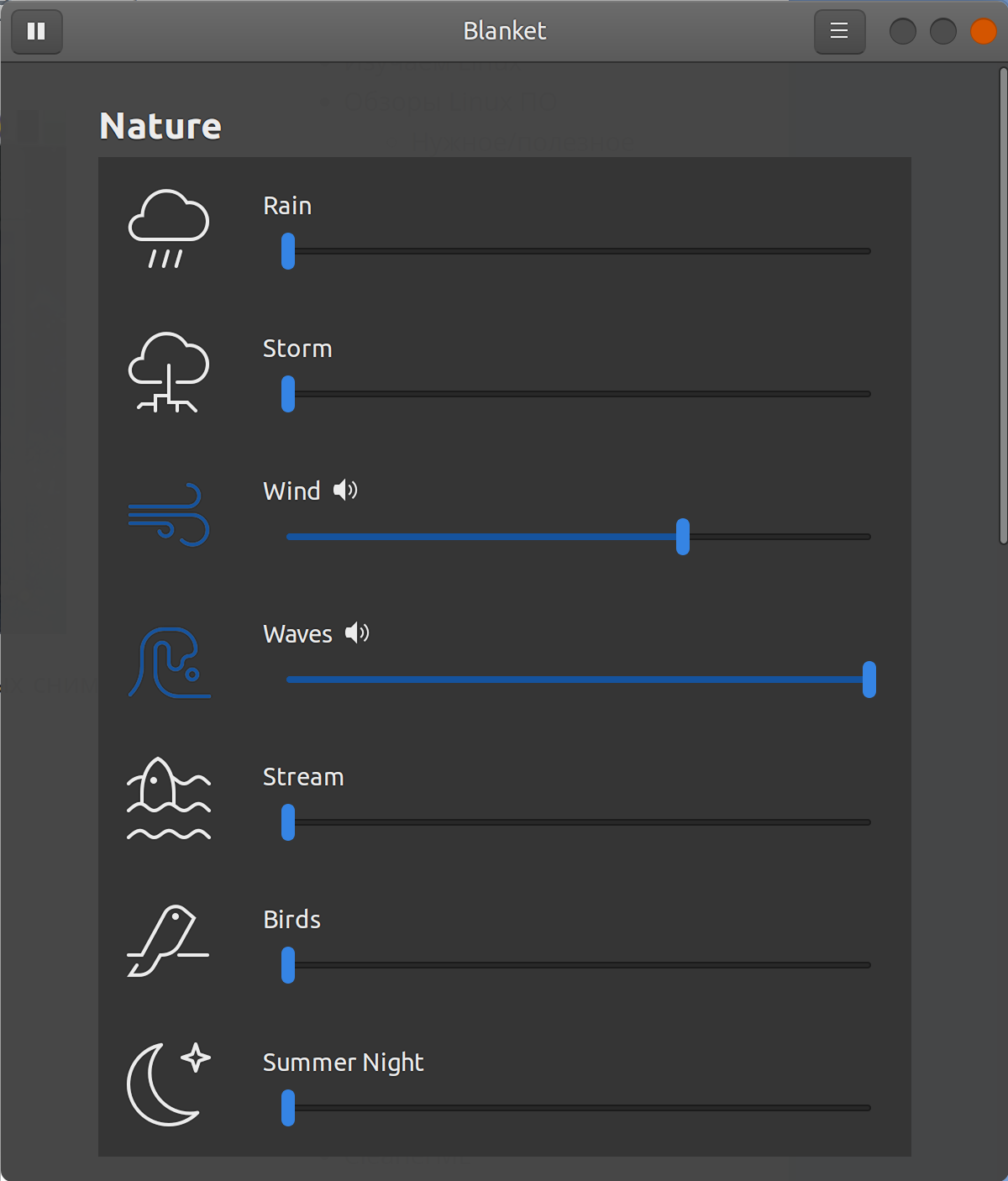1008x1181 pixels.
Task: Click the speaker icon next to Wind
Action: pyautogui.click(x=345, y=490)
